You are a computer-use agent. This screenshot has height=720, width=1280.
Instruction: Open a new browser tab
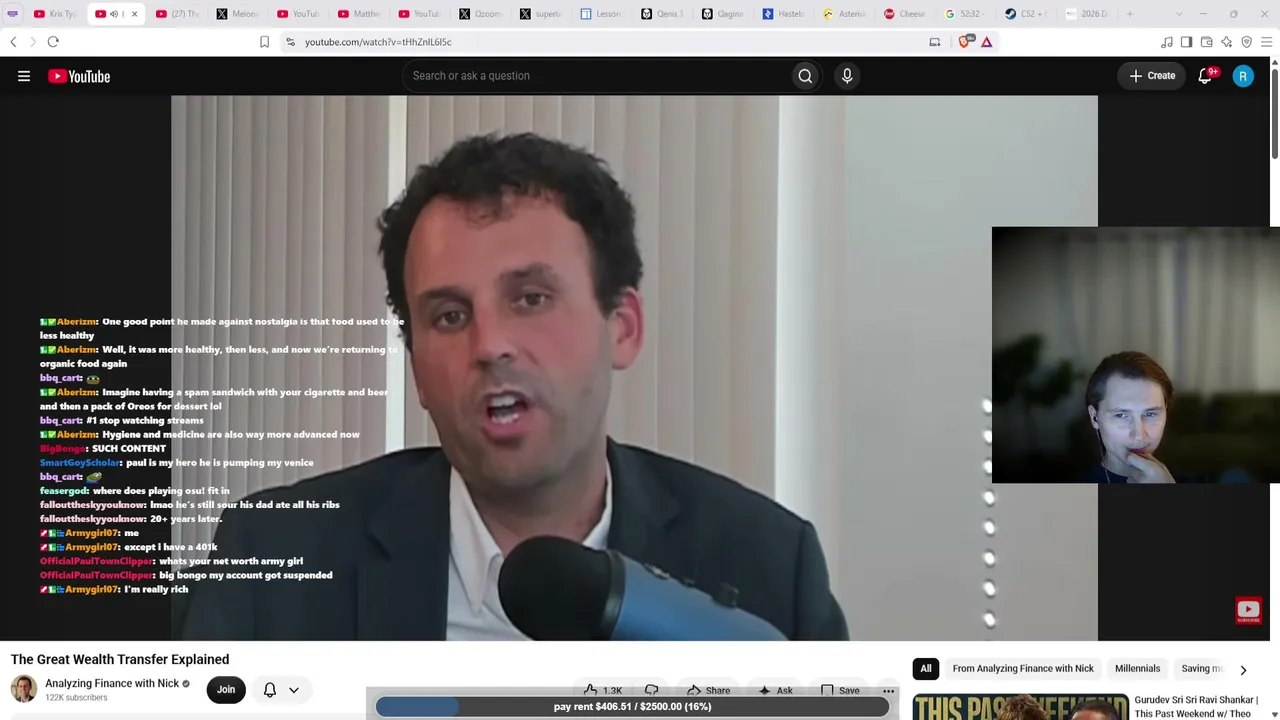point(1131,14)
